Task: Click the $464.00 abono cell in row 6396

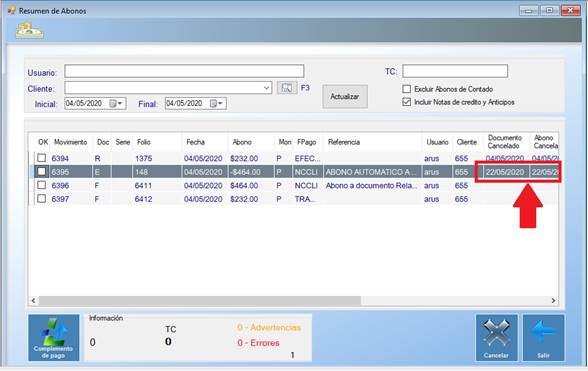Action: [244, 185]
